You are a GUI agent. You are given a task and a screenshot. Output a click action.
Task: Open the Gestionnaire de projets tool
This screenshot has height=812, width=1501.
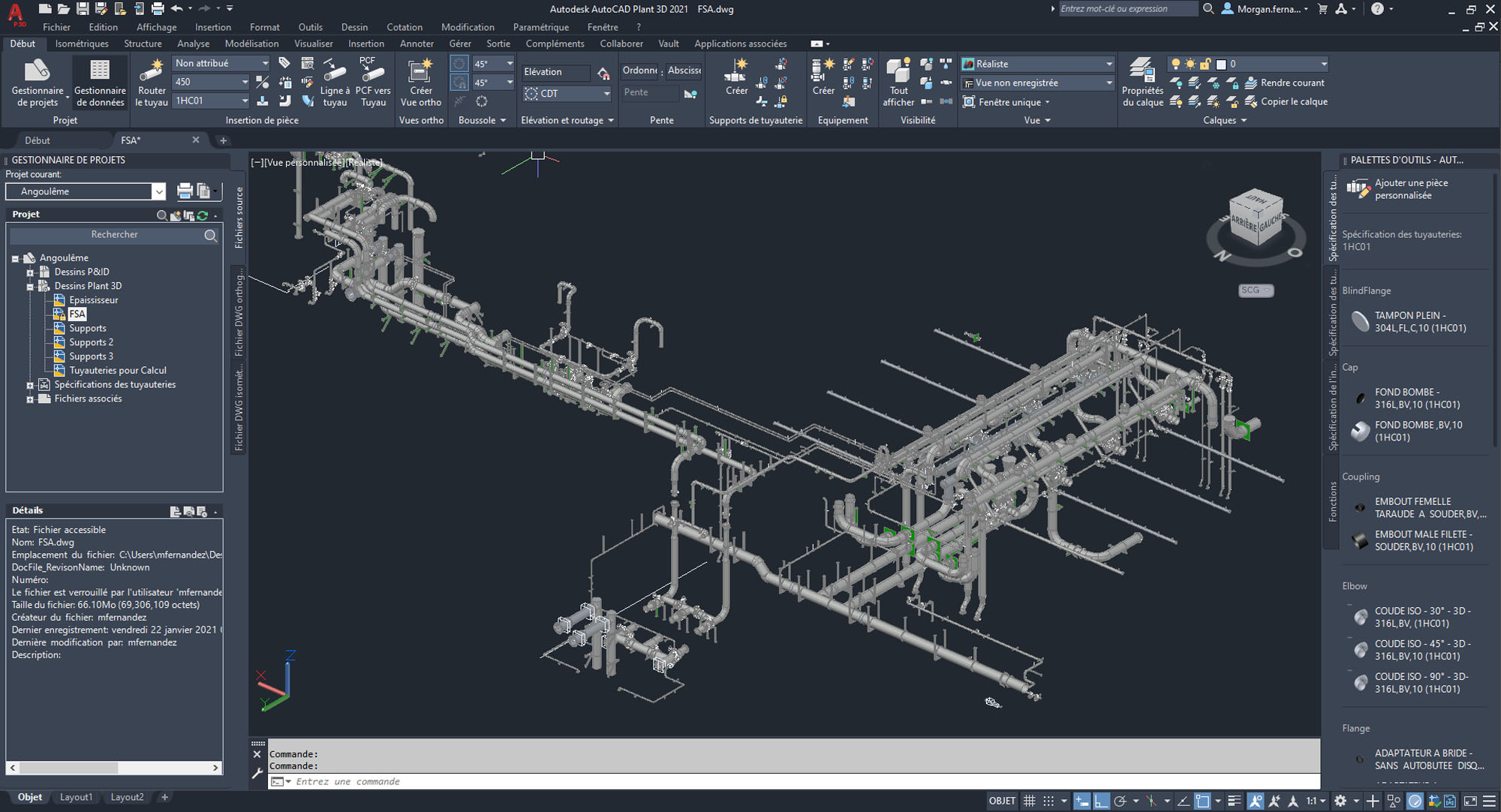pyautogui.click(x=38, y=83)
